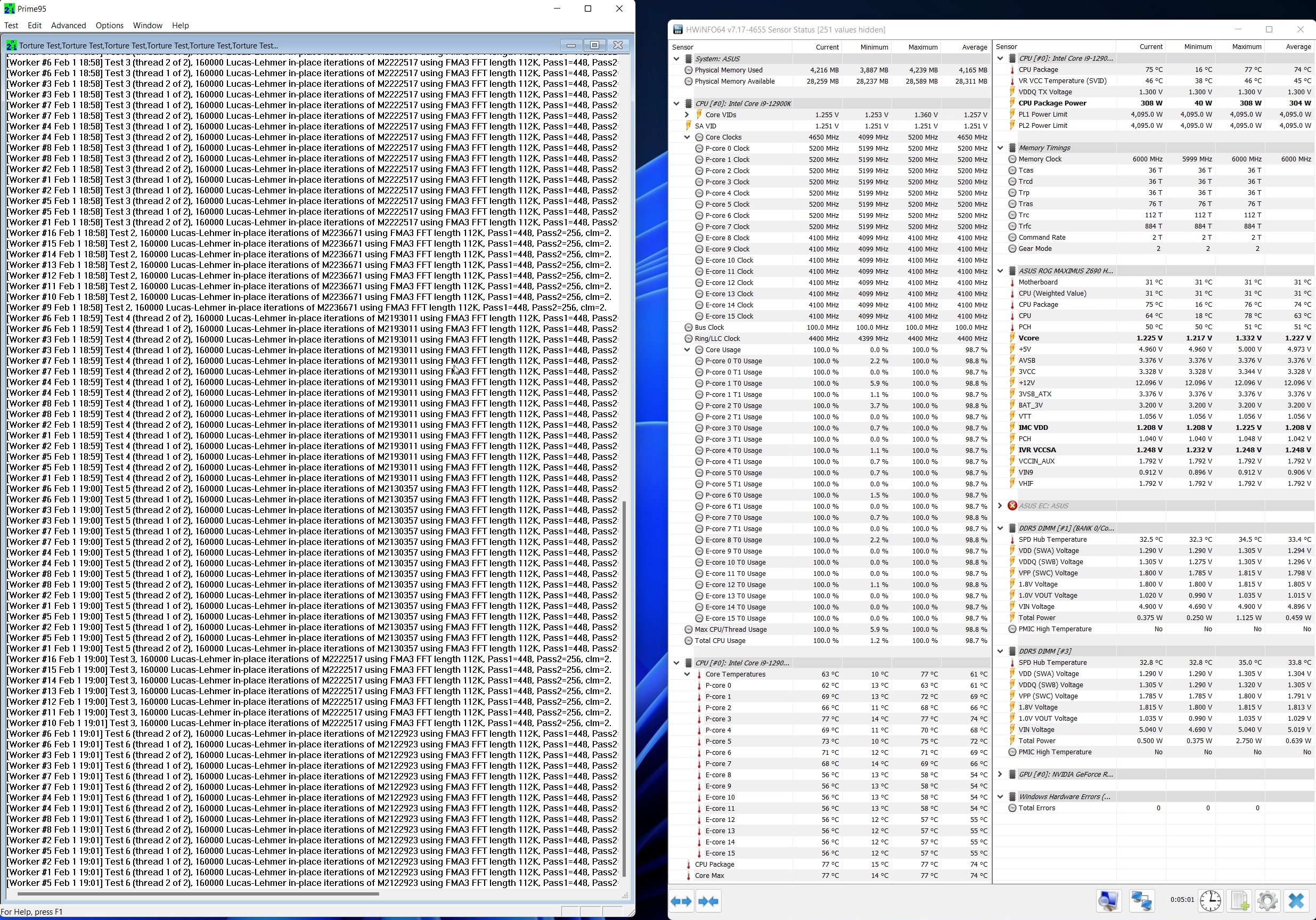Click the Average column header in right panel
1316x920 pixels.
click(x=1298, y=46)
